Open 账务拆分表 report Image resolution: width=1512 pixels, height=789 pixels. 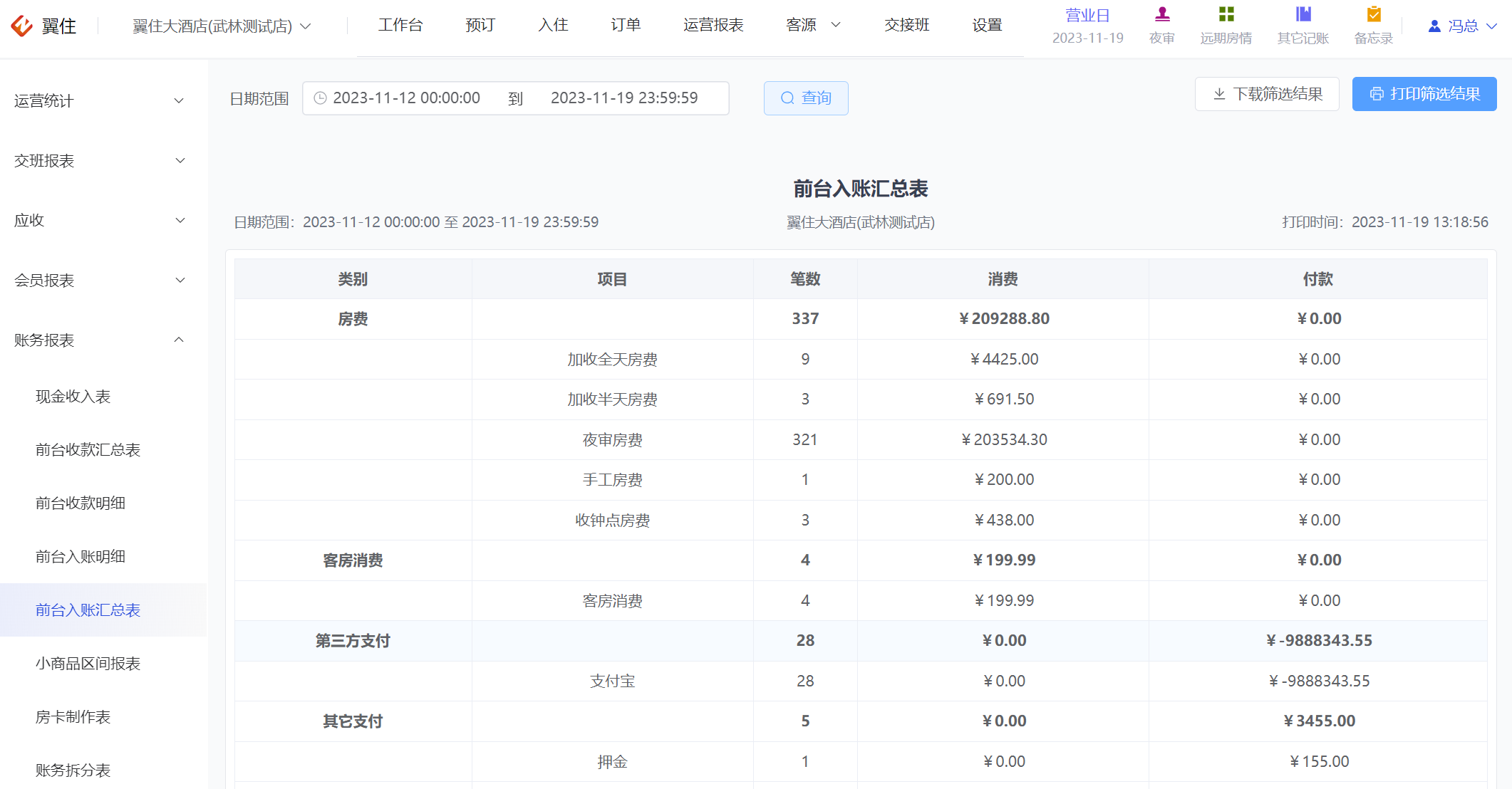103,770
